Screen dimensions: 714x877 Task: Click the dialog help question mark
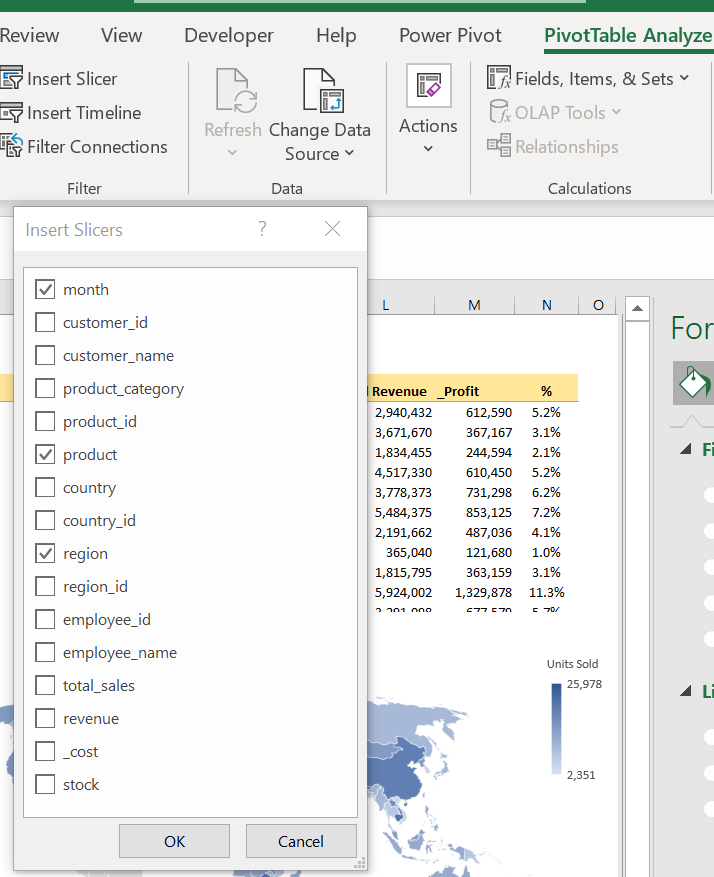[x=262, y=229]
